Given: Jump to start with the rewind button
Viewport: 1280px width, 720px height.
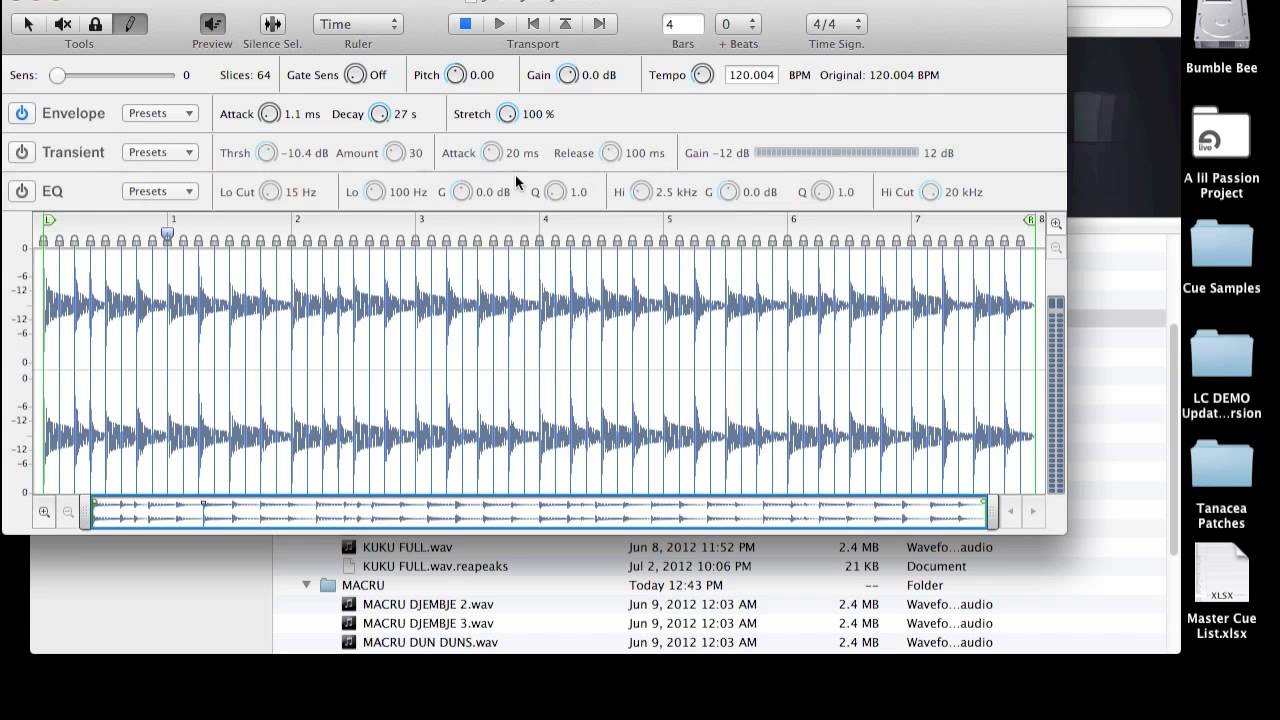Looking at the screenshot, I should point(533,24).
